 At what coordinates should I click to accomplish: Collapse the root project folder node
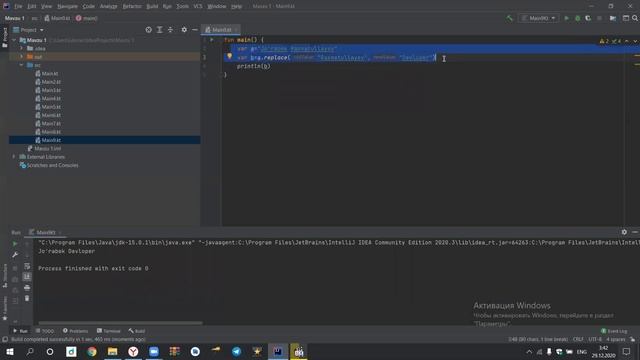point(15,40)
